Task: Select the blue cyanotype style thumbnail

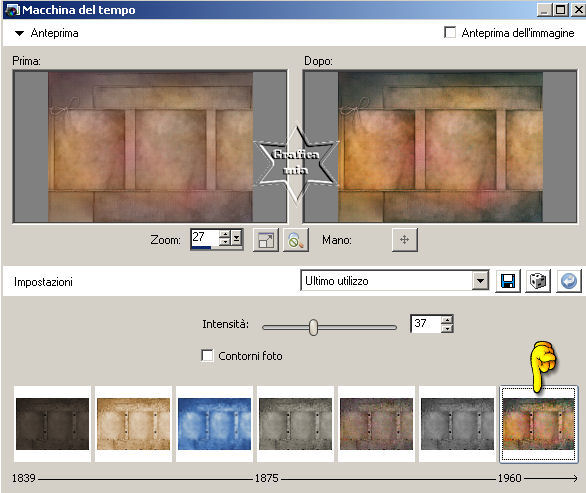Action: pyautogui.click(x=215, y=424)
